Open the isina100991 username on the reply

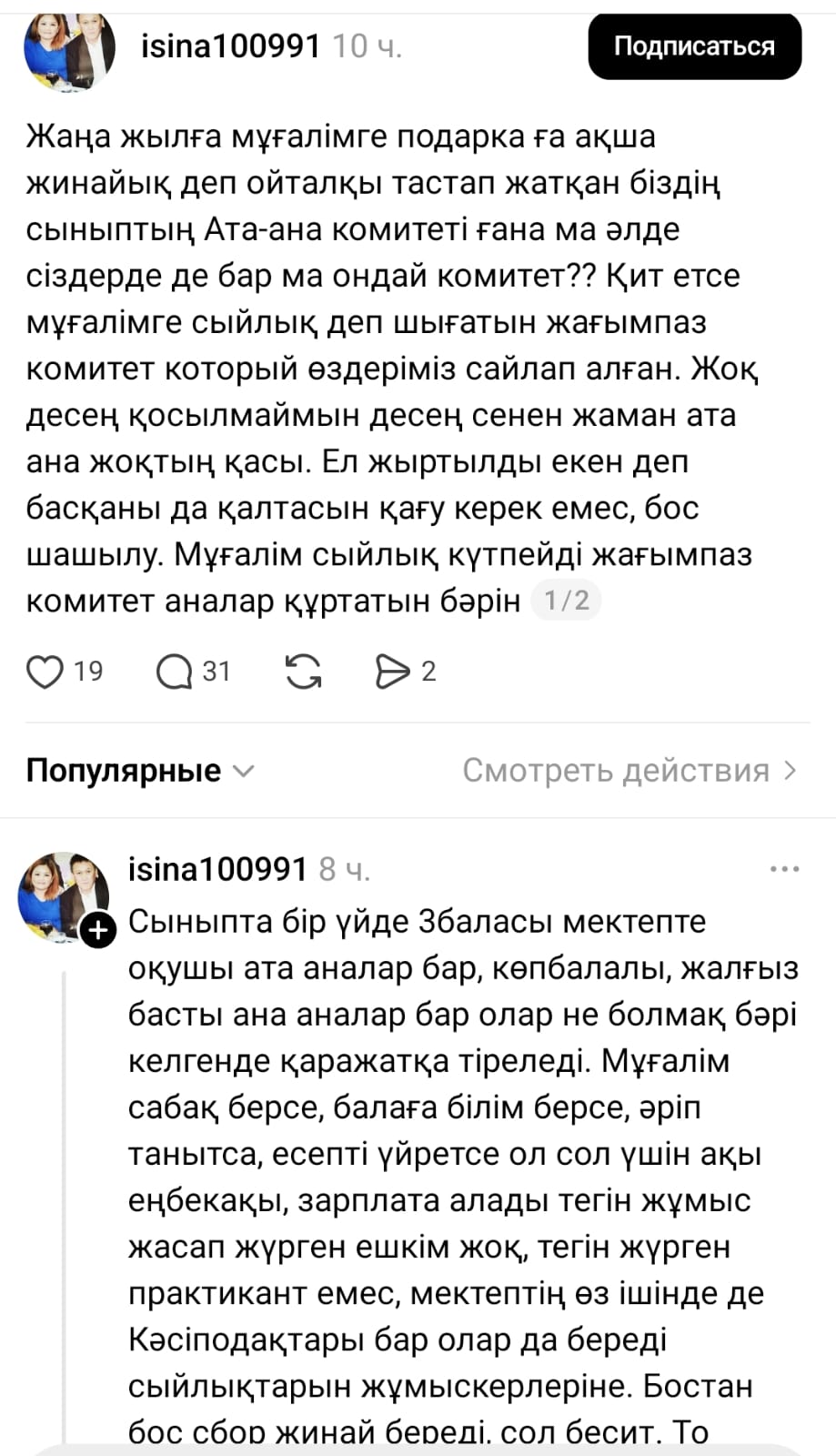click(218, 870)
